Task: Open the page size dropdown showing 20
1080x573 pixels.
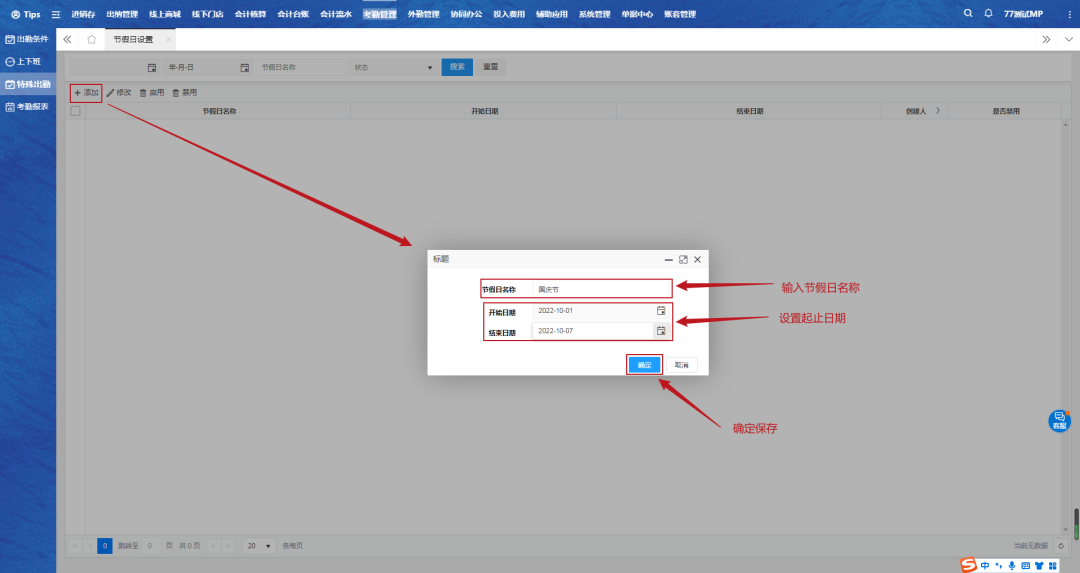Action: pyautogui.click(x=259, y=546)
